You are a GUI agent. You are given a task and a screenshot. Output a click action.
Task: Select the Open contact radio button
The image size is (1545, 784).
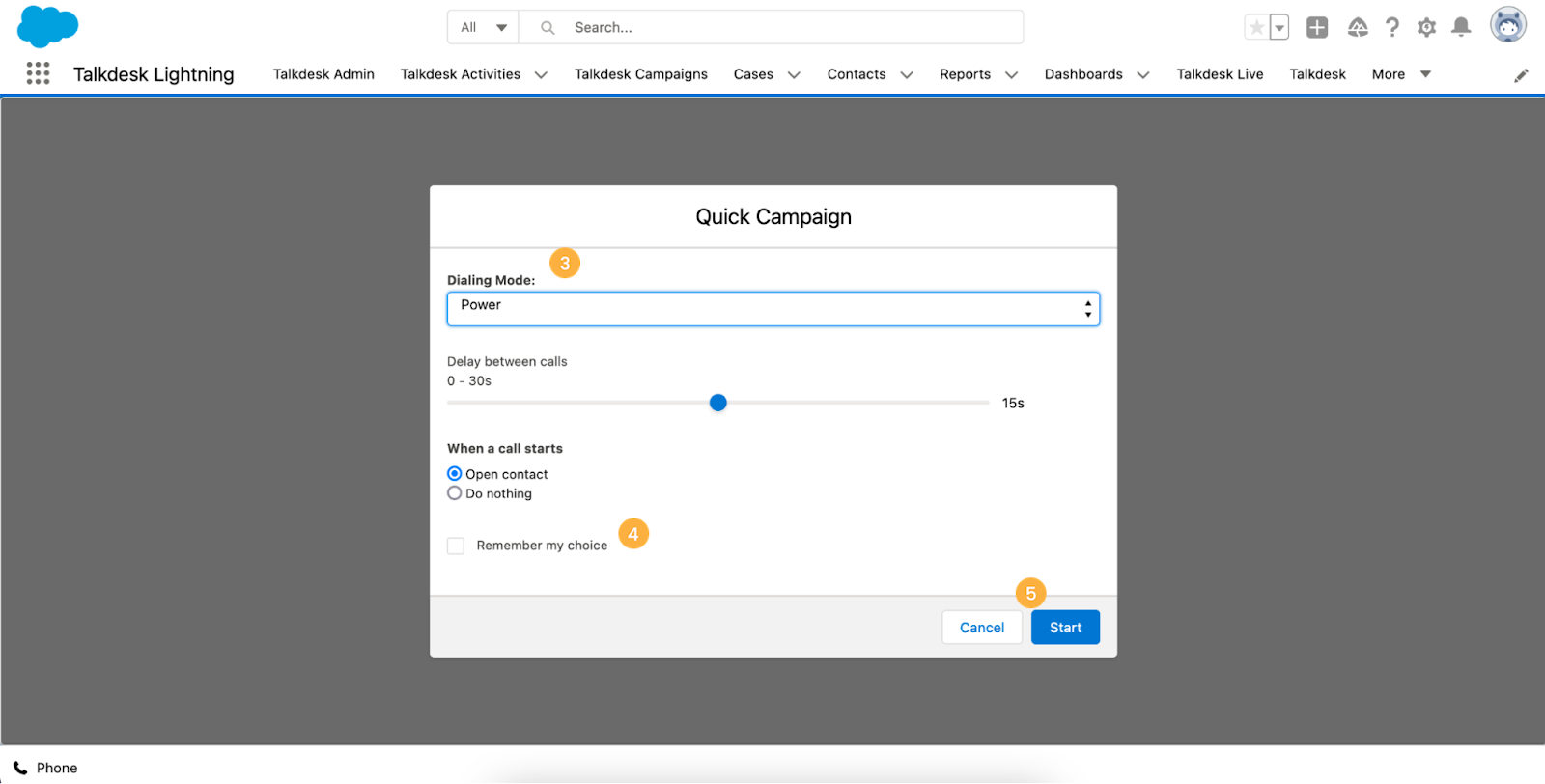454,474
